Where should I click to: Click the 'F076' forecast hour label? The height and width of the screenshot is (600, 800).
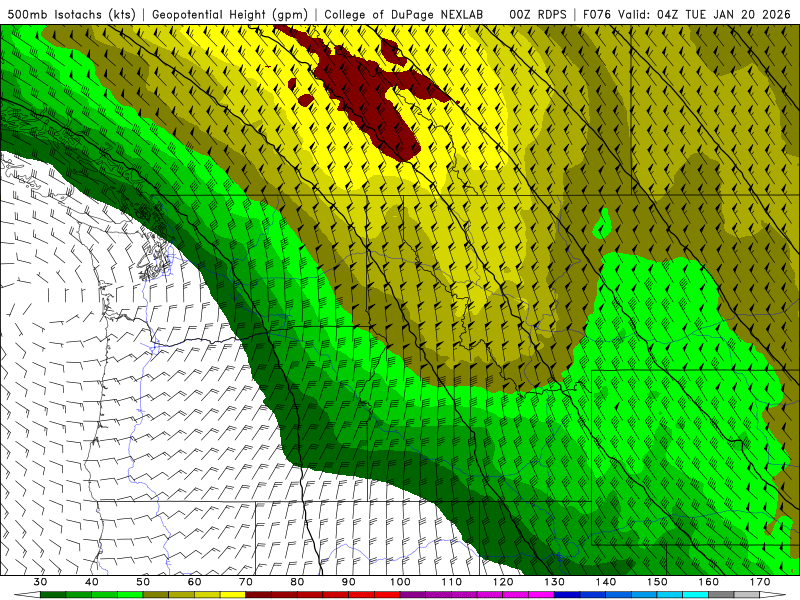point(598,14)
